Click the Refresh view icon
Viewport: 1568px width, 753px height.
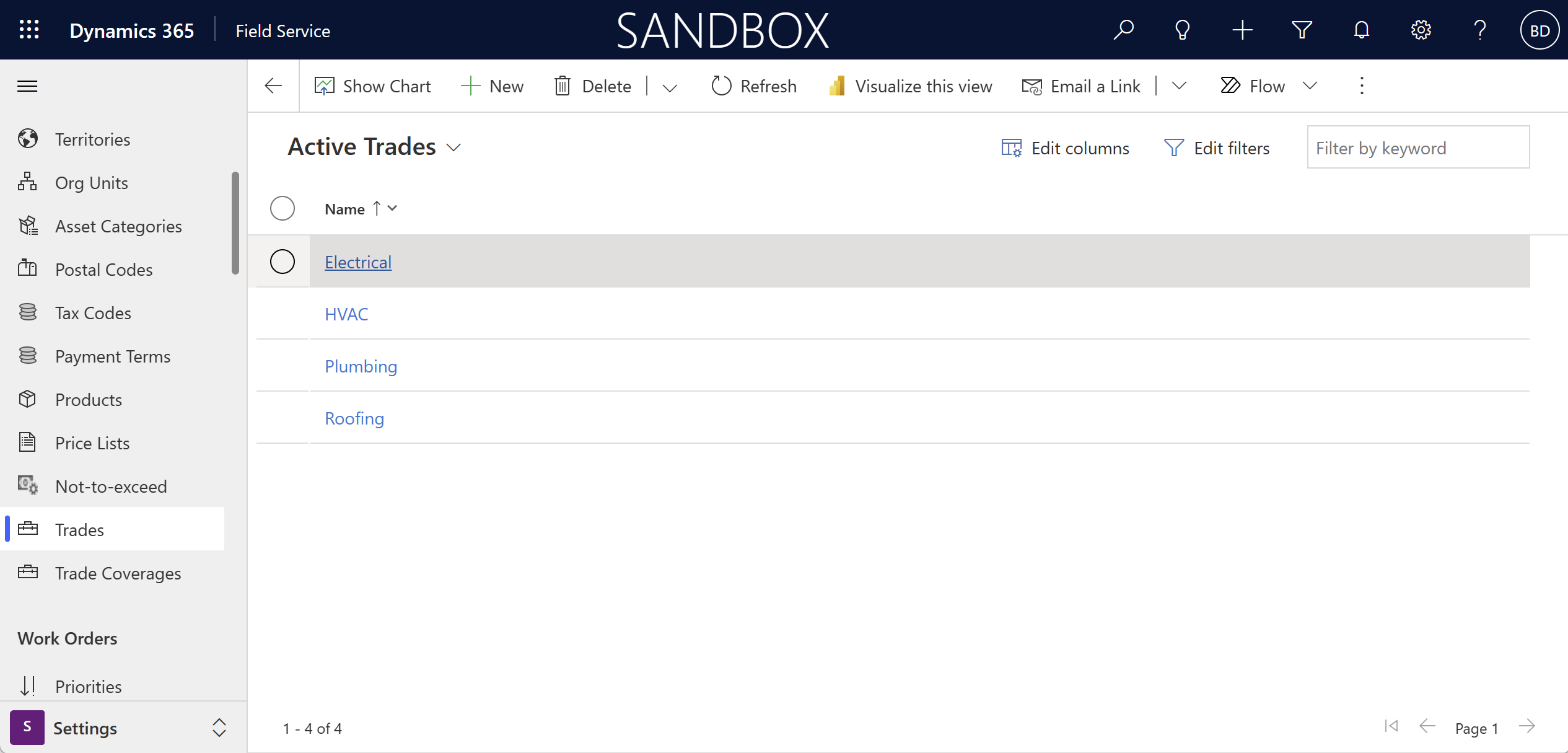(x=718, y=85)
